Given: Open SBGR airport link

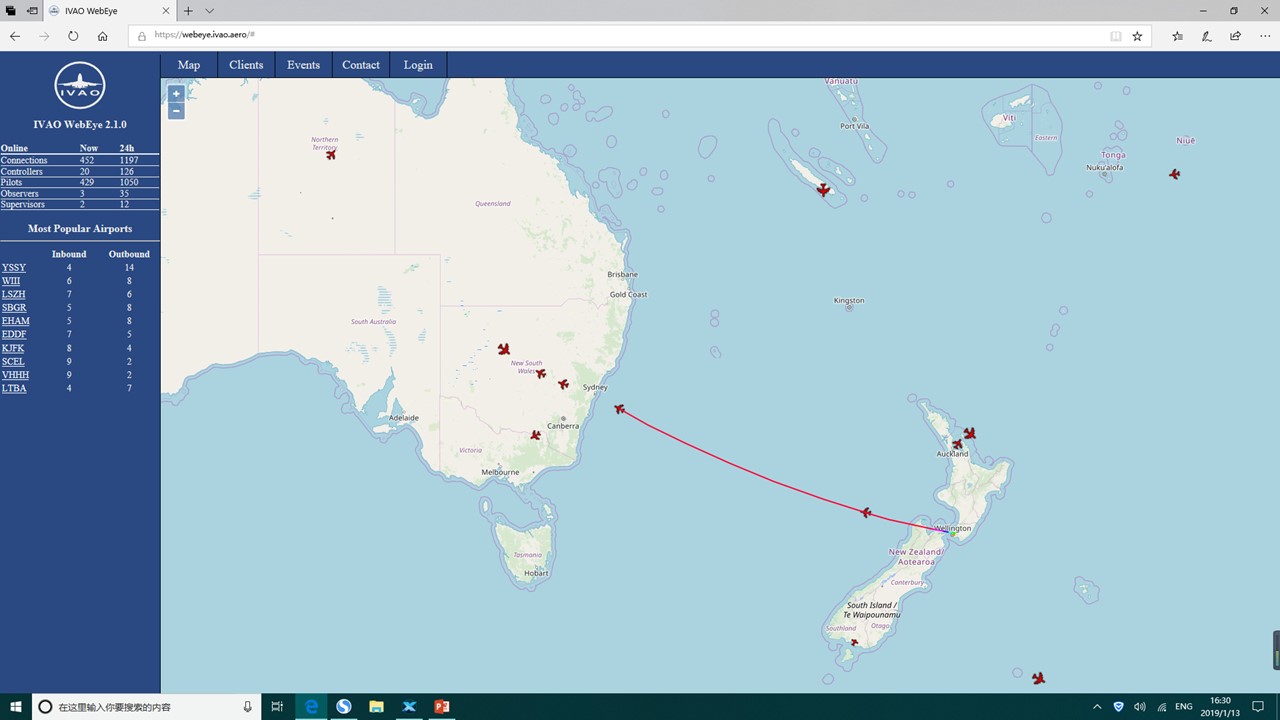Looking at the screenshot, I should pyautogui.click(x=14, y=308).
